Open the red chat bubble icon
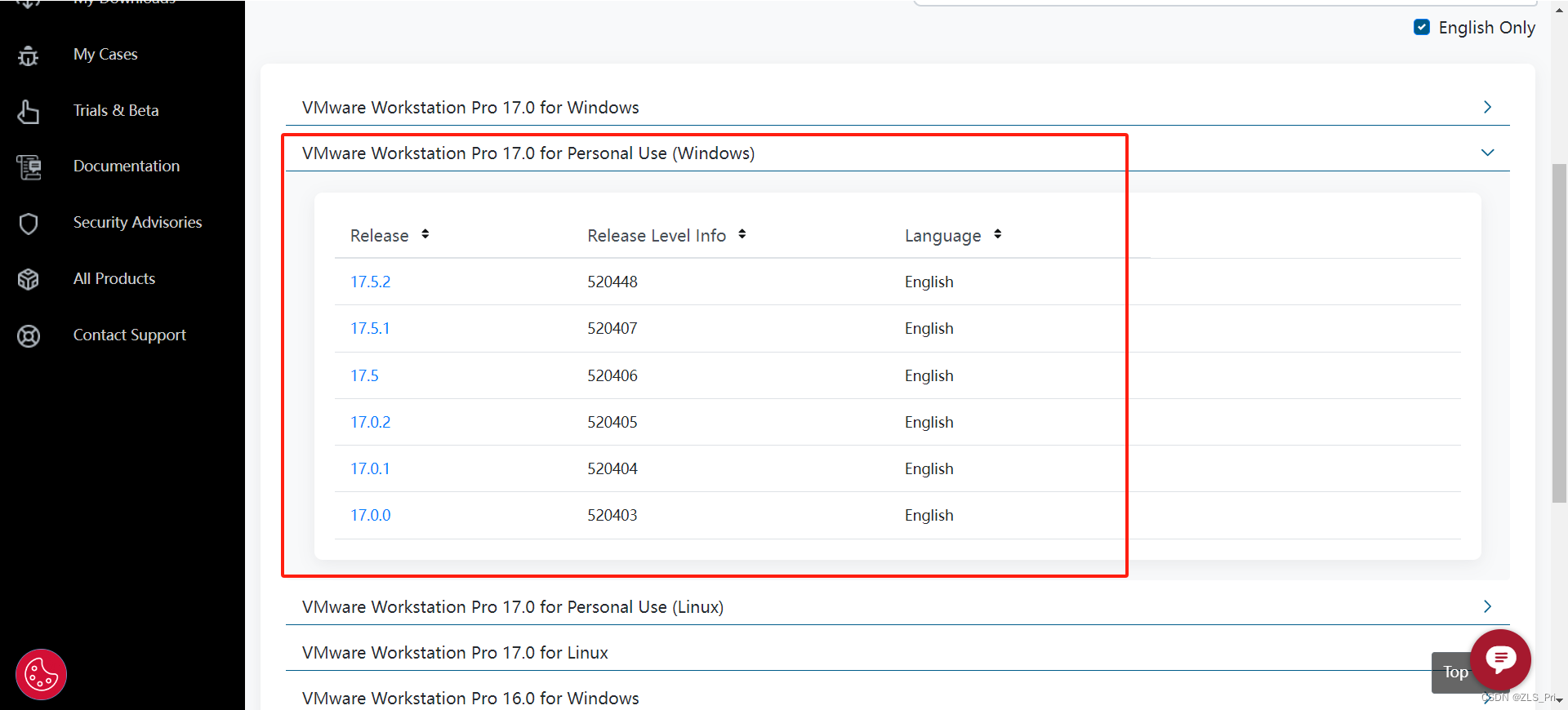1568x710 pixels. (x=1500, y=659)
